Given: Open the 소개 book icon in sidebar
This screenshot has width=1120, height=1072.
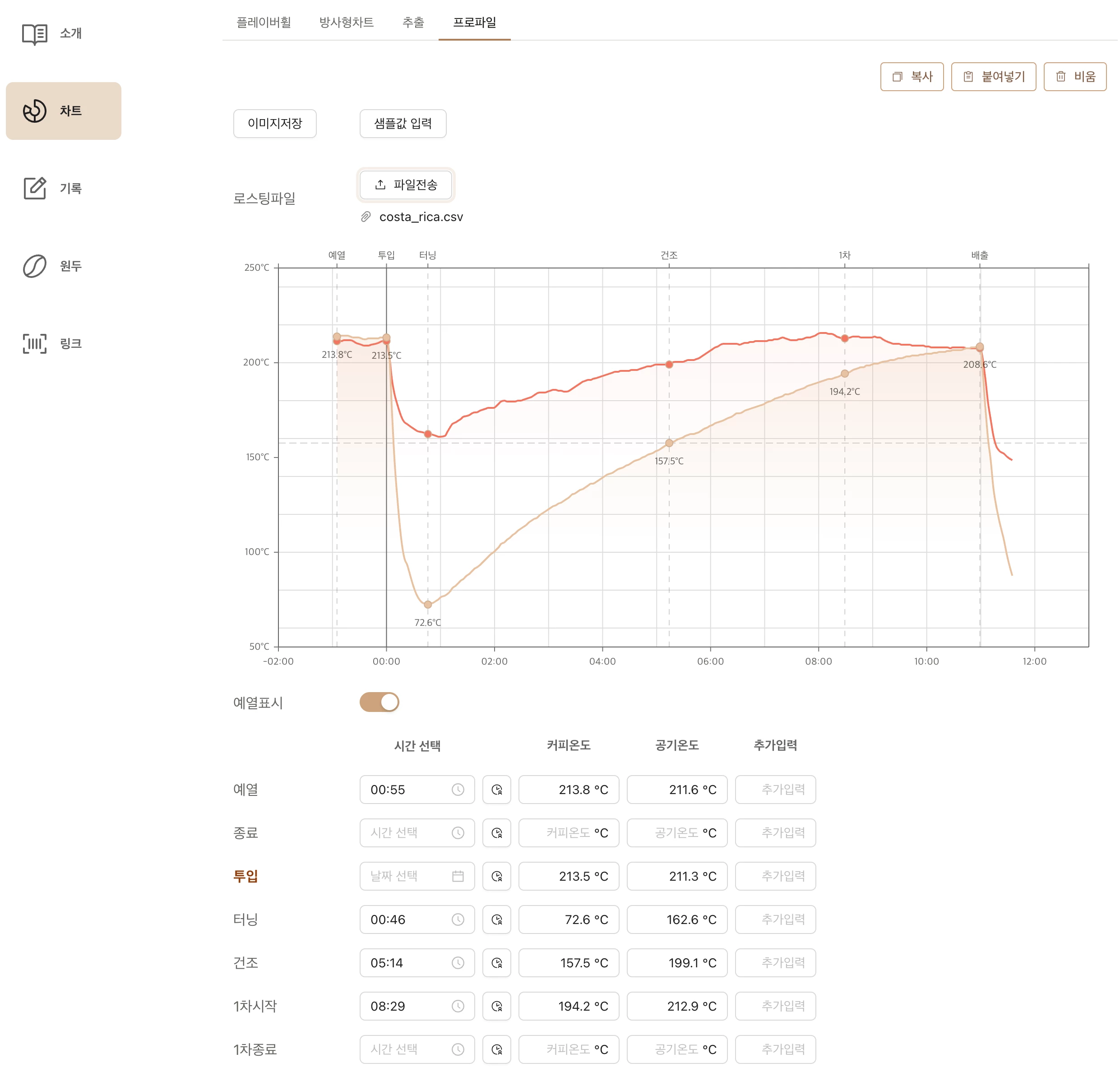Looking at the screenshot, I should [x=35, y=34].
